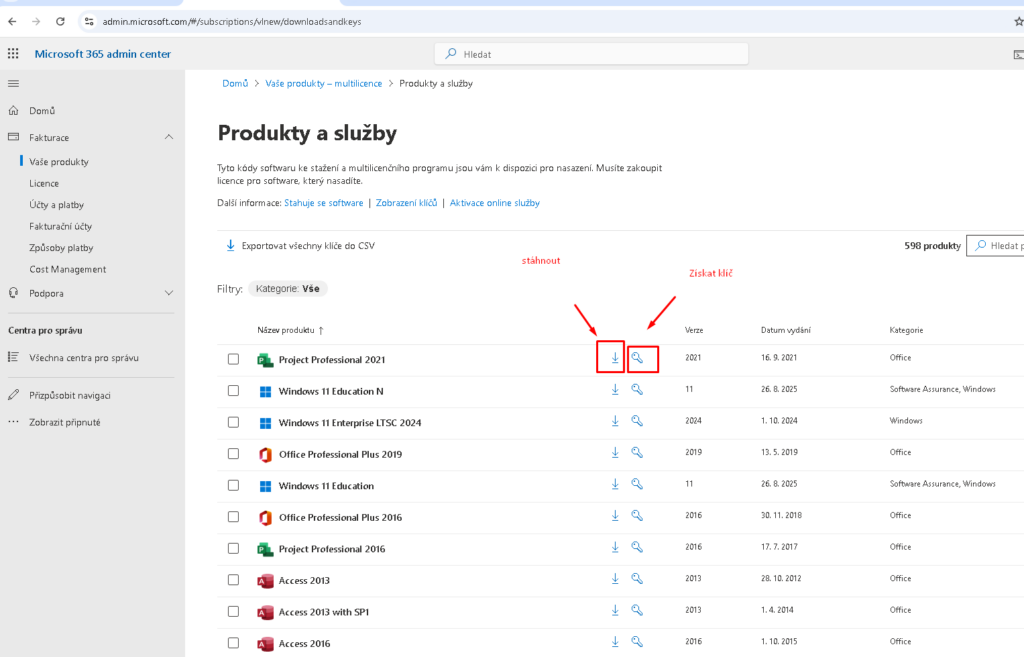Collapse navigation with the hamburger icon

point(13,84)
